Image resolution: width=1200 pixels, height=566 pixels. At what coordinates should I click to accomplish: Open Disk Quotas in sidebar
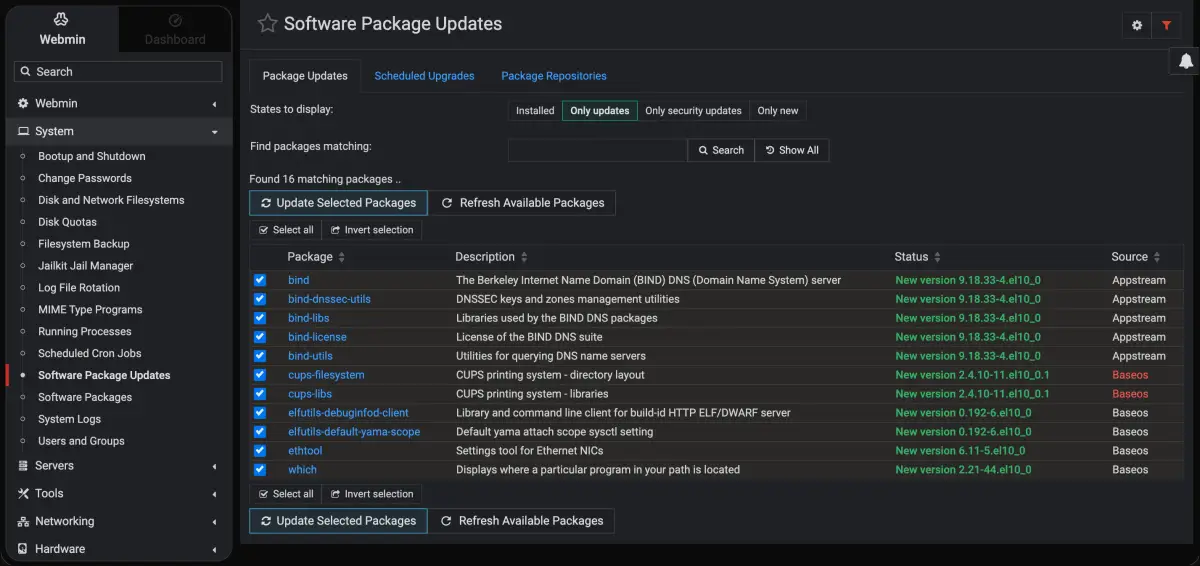pos(67,222)
